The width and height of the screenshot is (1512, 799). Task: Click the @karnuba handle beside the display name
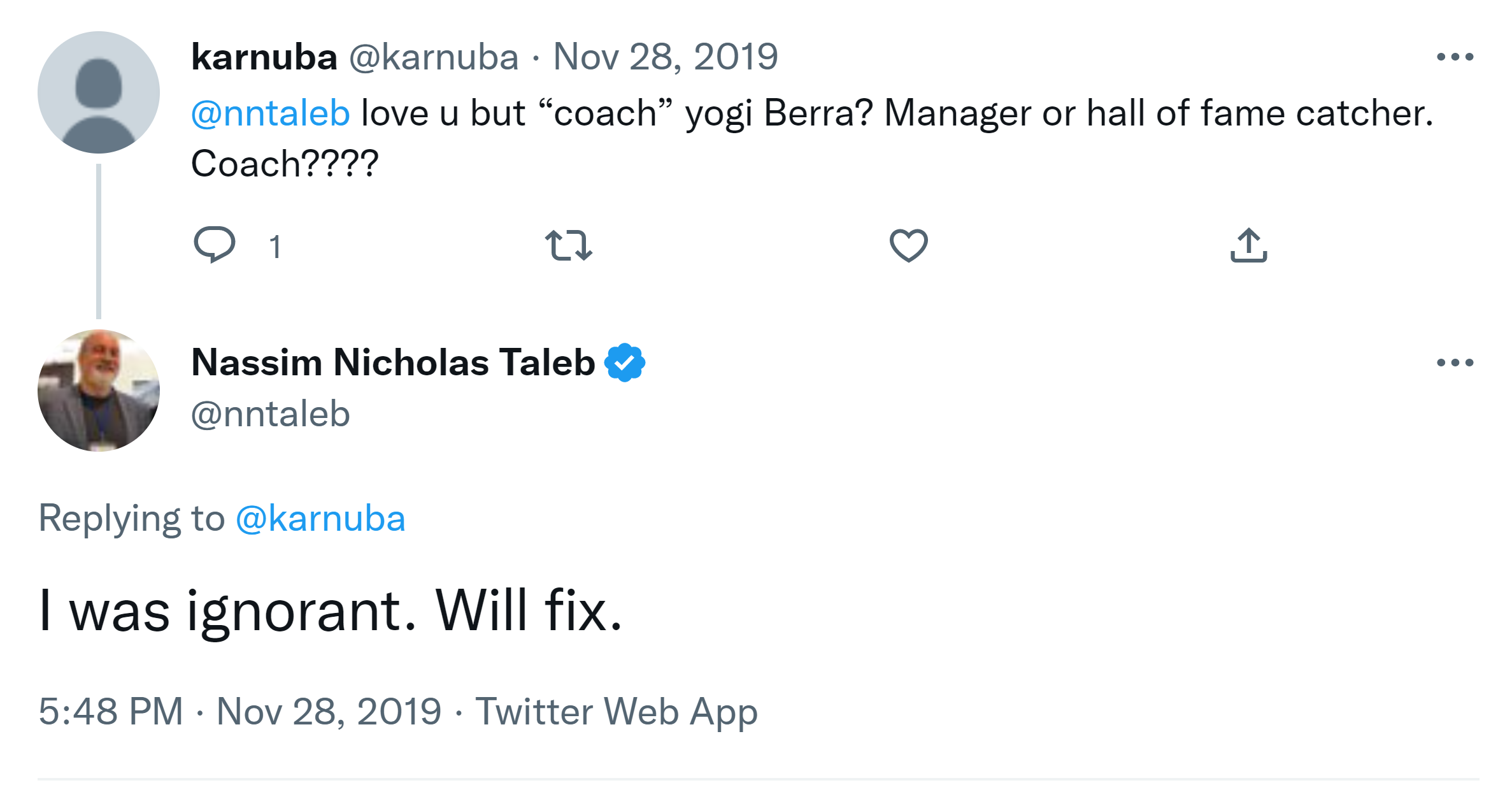coord(434,57)
